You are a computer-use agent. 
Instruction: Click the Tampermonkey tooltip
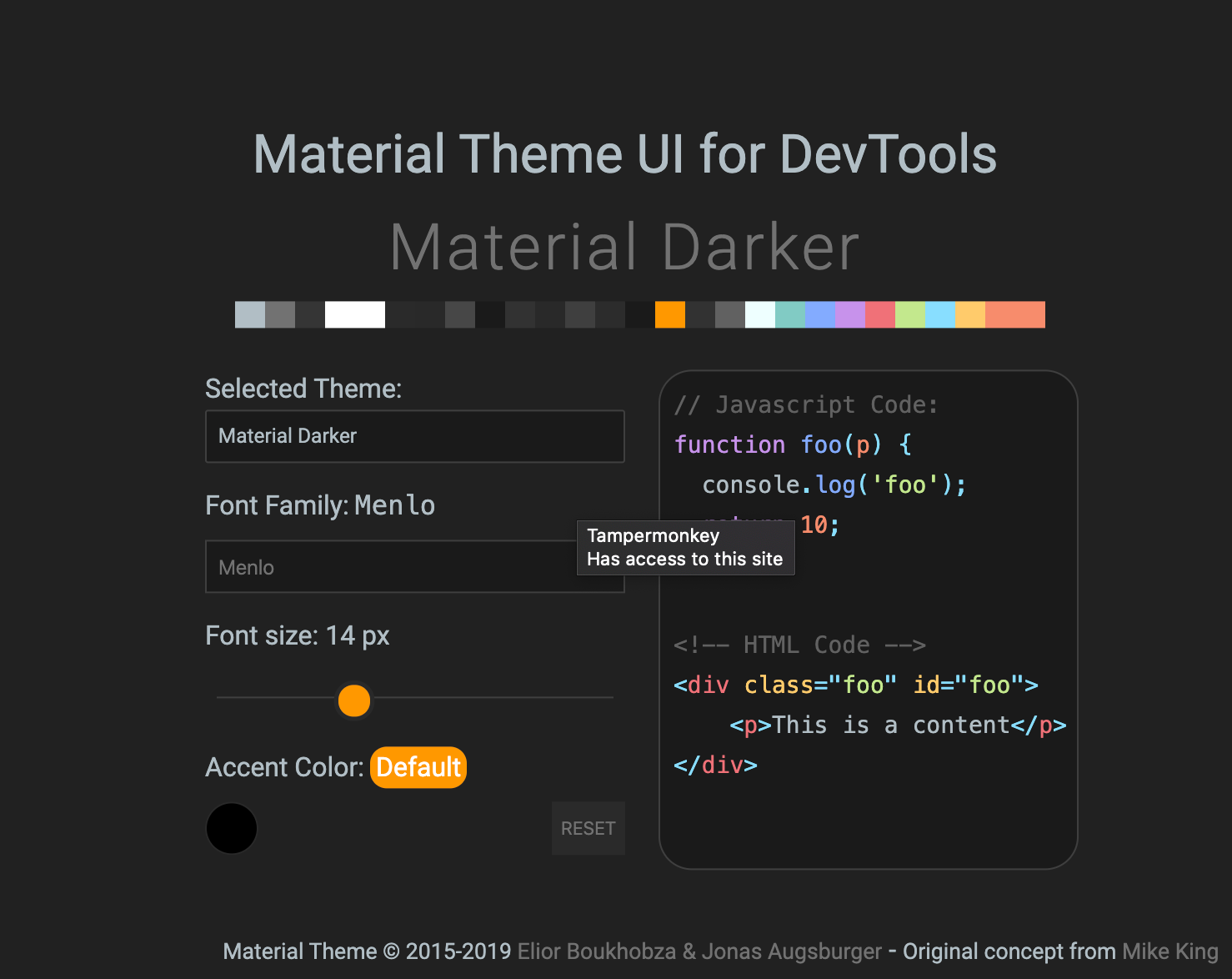[686, 547]
